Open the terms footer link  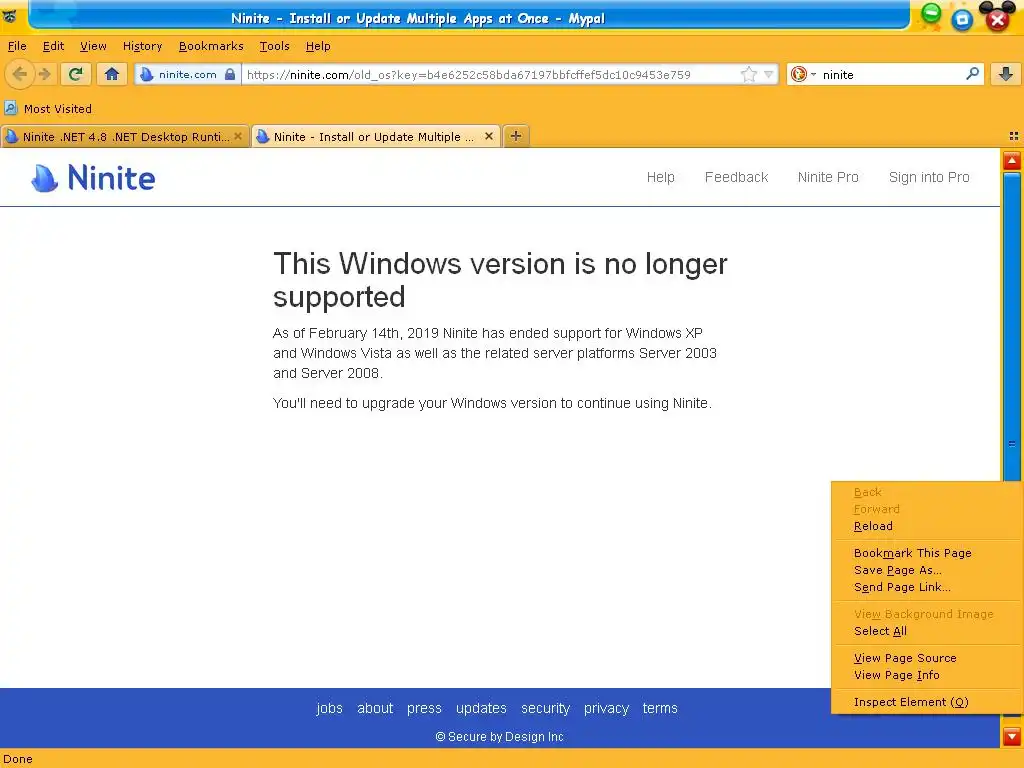click(660, 708)
